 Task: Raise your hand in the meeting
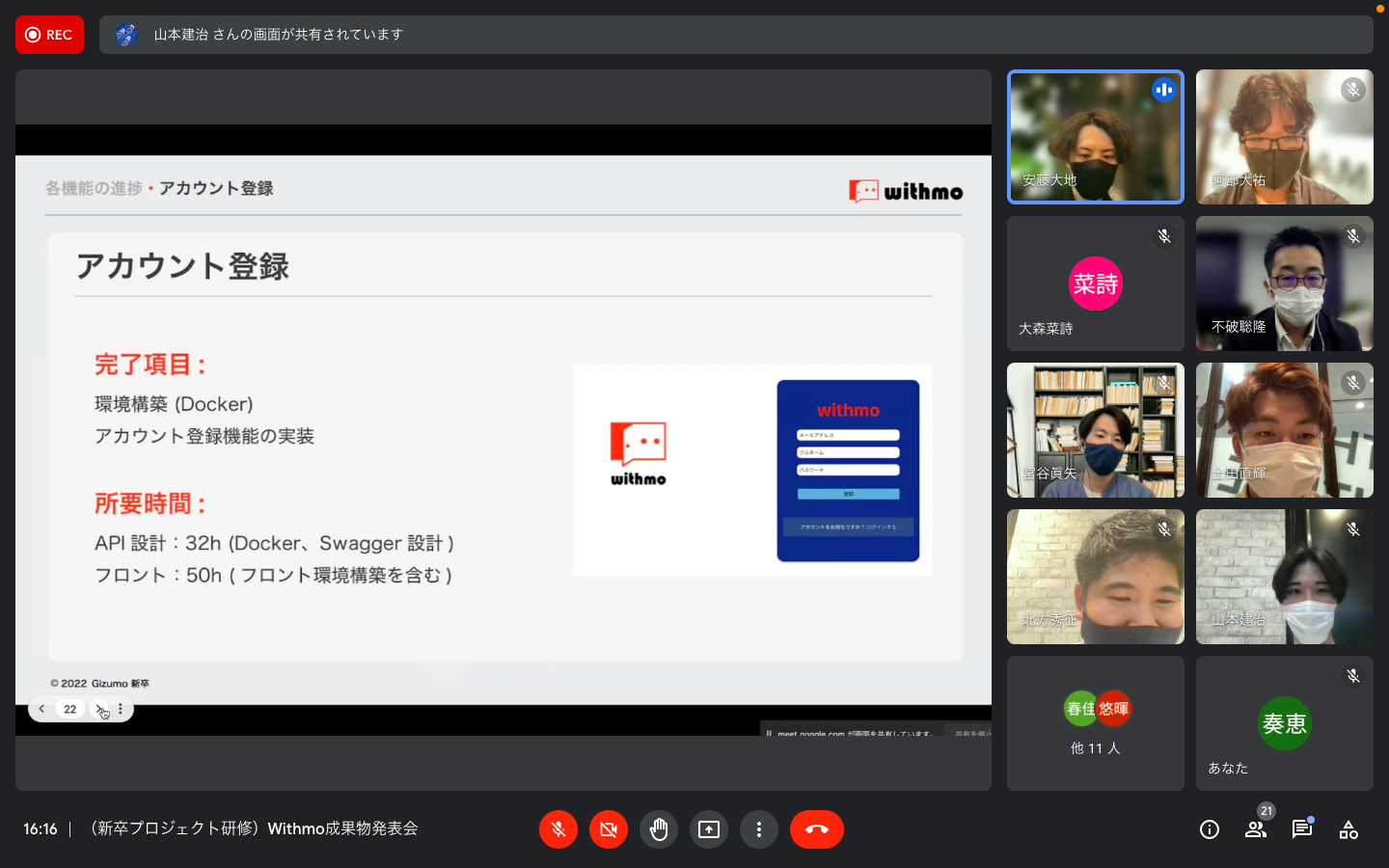coord(659,829)
